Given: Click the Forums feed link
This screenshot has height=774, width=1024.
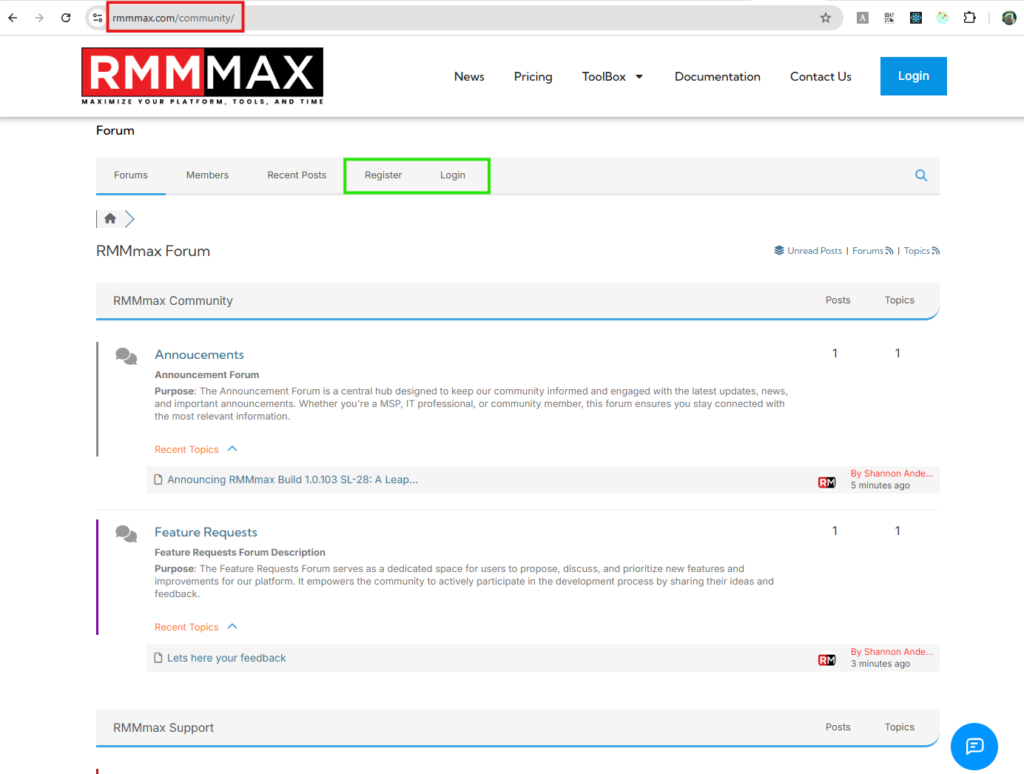Looking at the screenshot, I should click(868, 251).
